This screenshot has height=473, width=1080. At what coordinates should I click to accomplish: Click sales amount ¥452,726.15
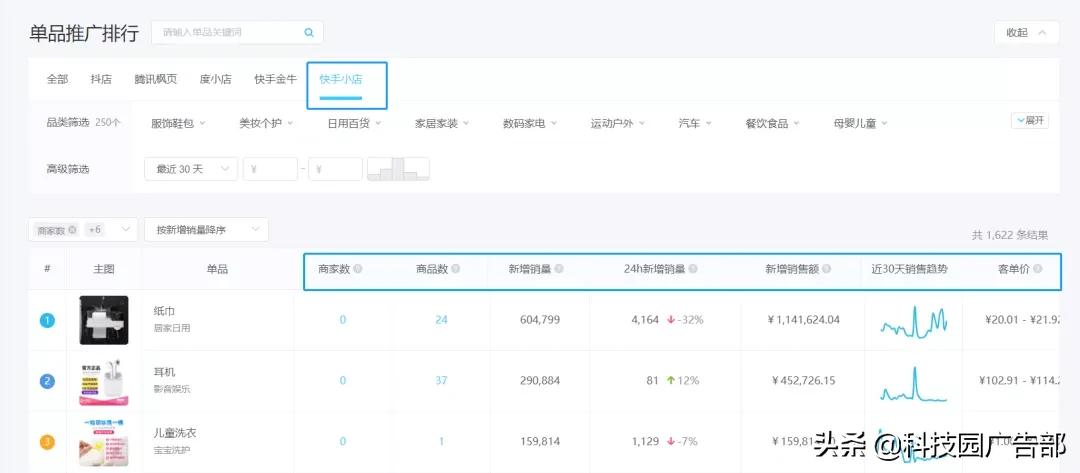[x=803, y=381]
